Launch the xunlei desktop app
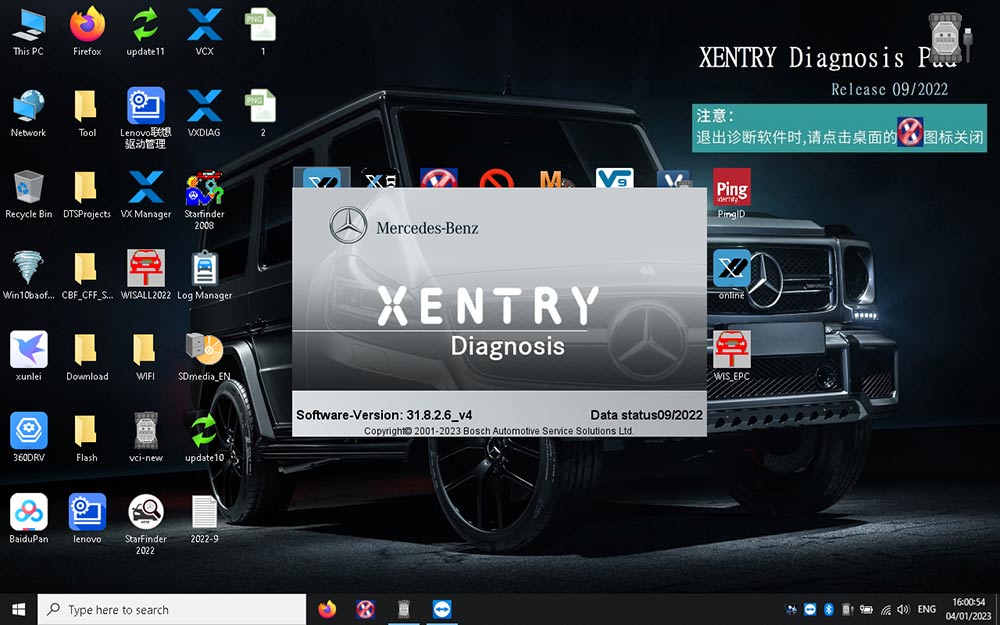The image size is (1000, 625). pyautogui.click(x=29, y=357)
